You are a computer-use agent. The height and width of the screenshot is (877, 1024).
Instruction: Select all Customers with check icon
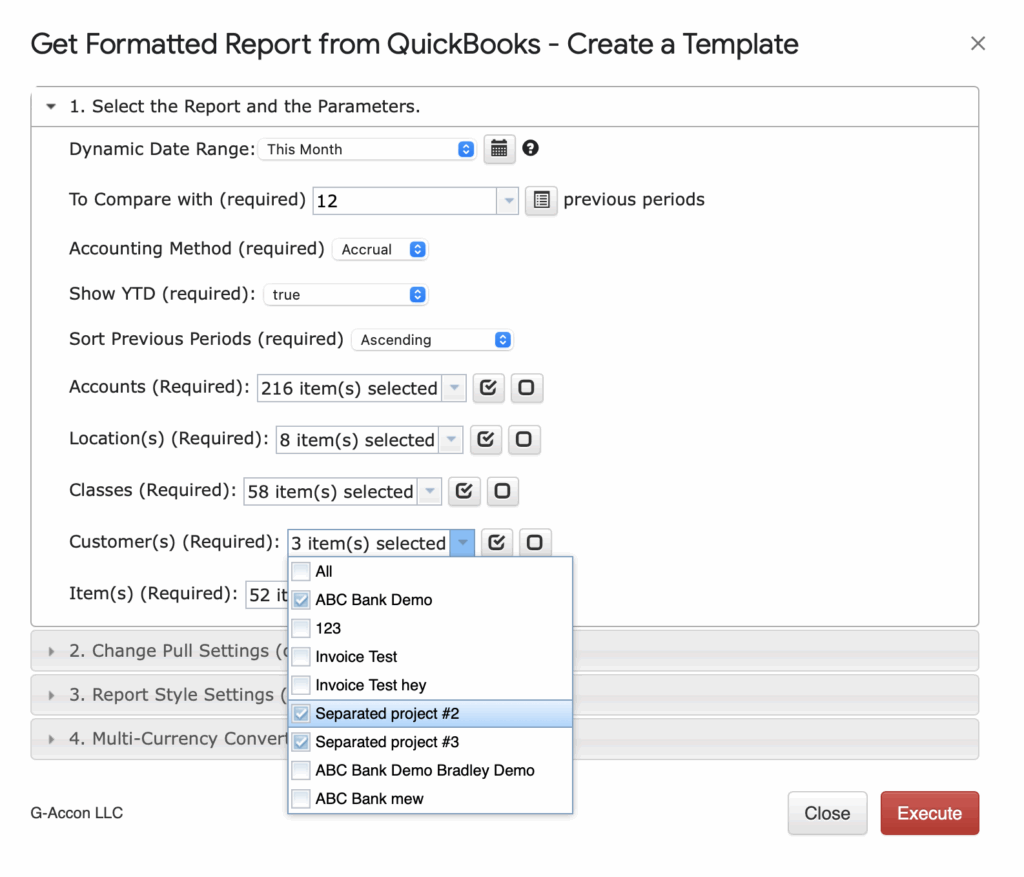[x=497, y=543]
